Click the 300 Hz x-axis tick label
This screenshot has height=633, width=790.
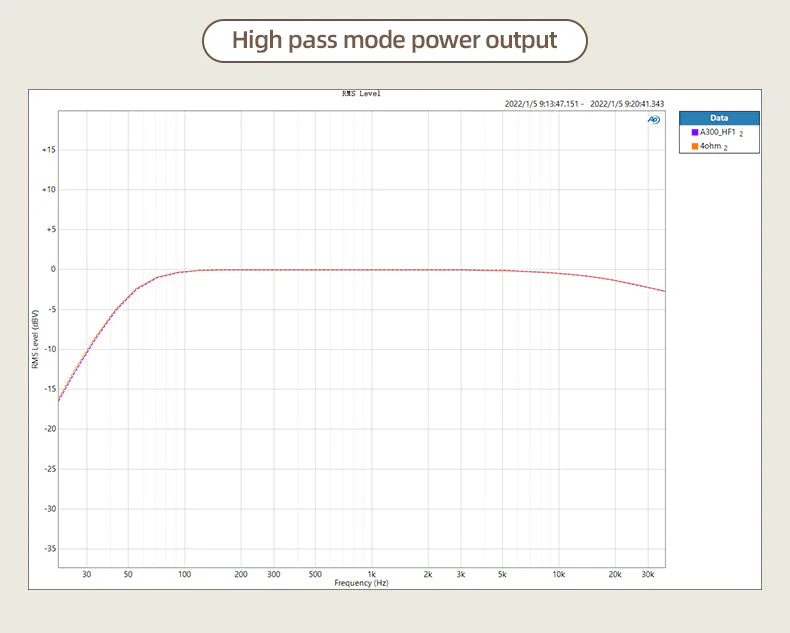[x=274, y=574]
